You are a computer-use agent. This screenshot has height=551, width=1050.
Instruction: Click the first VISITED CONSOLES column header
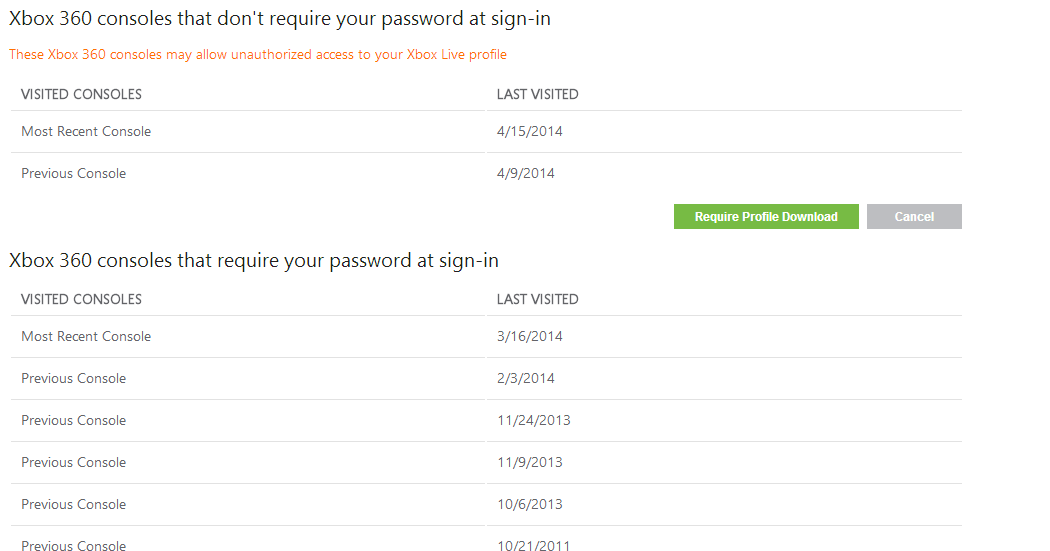pyautogui.click(x=81, y=95)
